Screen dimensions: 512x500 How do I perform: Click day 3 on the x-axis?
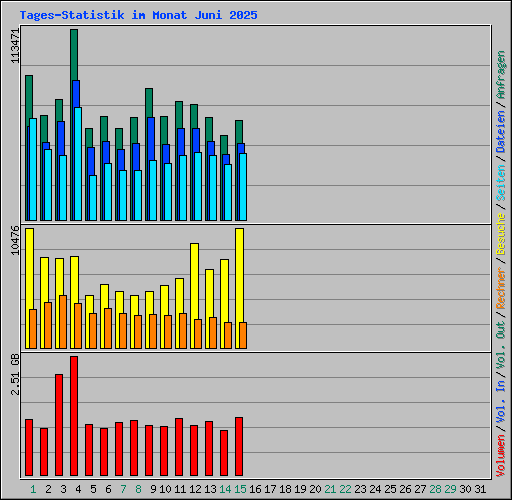click(63, 489)
